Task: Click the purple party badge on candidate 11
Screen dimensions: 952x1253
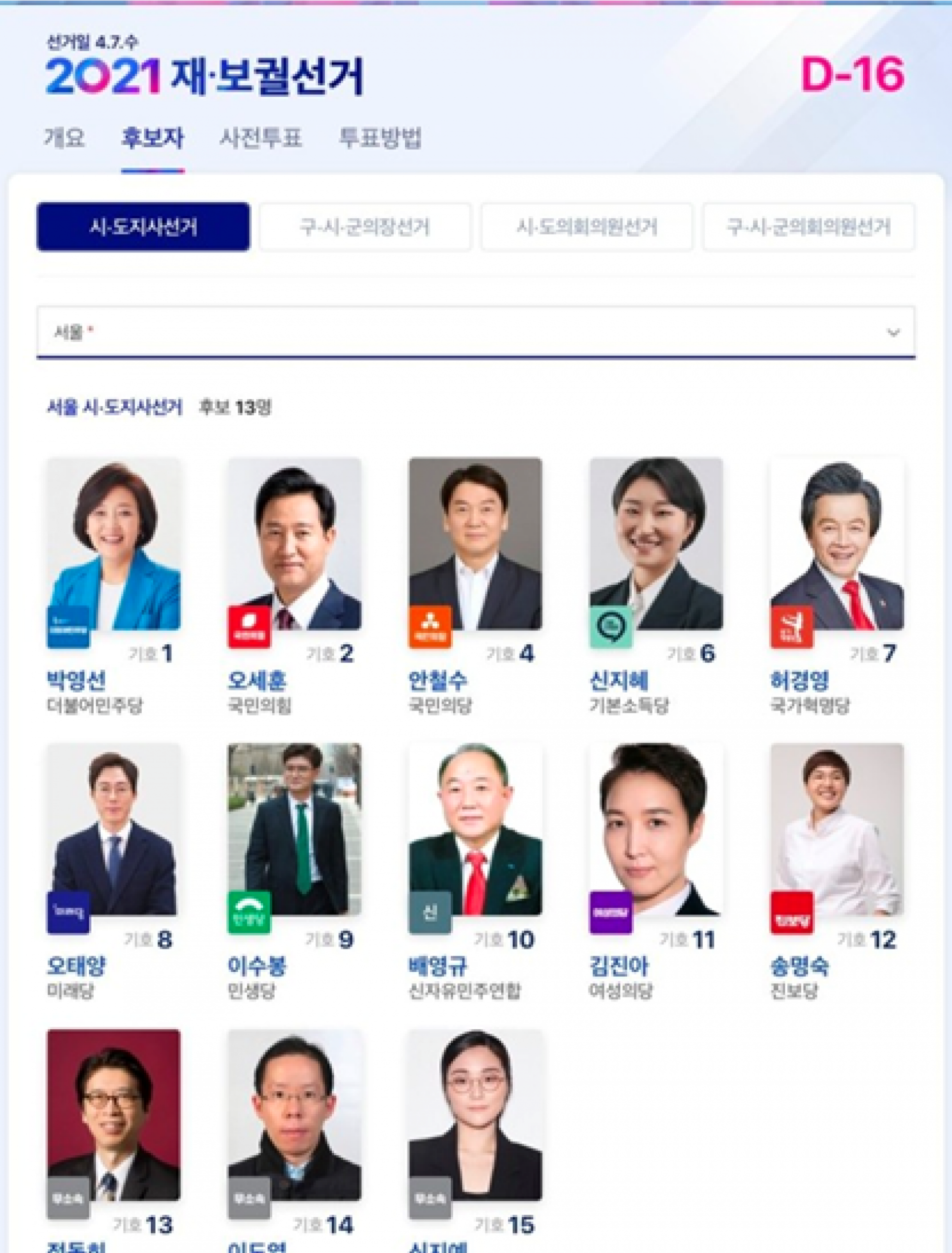Action: (x=611, y=913)
